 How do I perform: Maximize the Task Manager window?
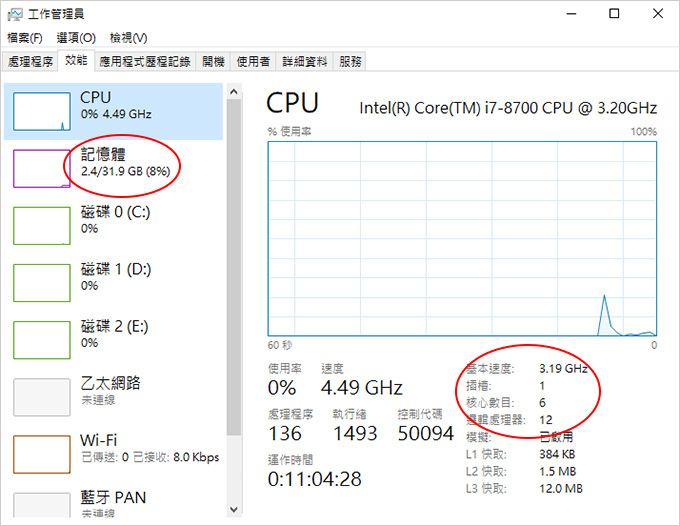click(x=614, y=14)
